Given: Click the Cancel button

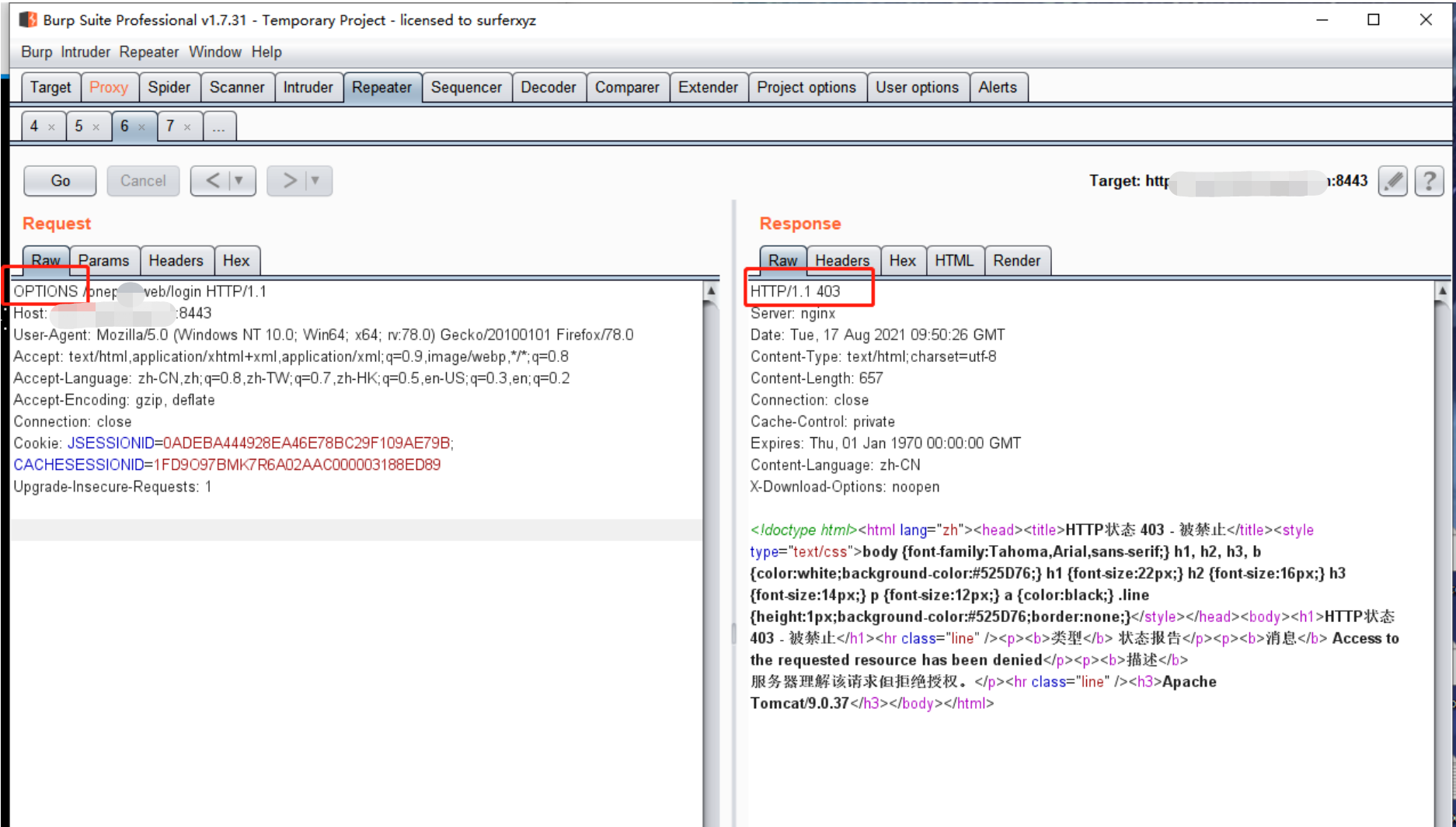Looking at the screenshot, I should 143,181.
